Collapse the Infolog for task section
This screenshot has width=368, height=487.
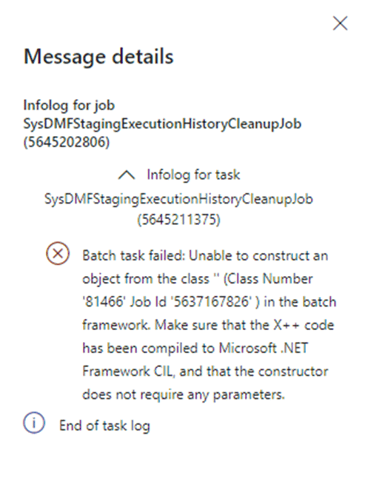tap(127, 175)
